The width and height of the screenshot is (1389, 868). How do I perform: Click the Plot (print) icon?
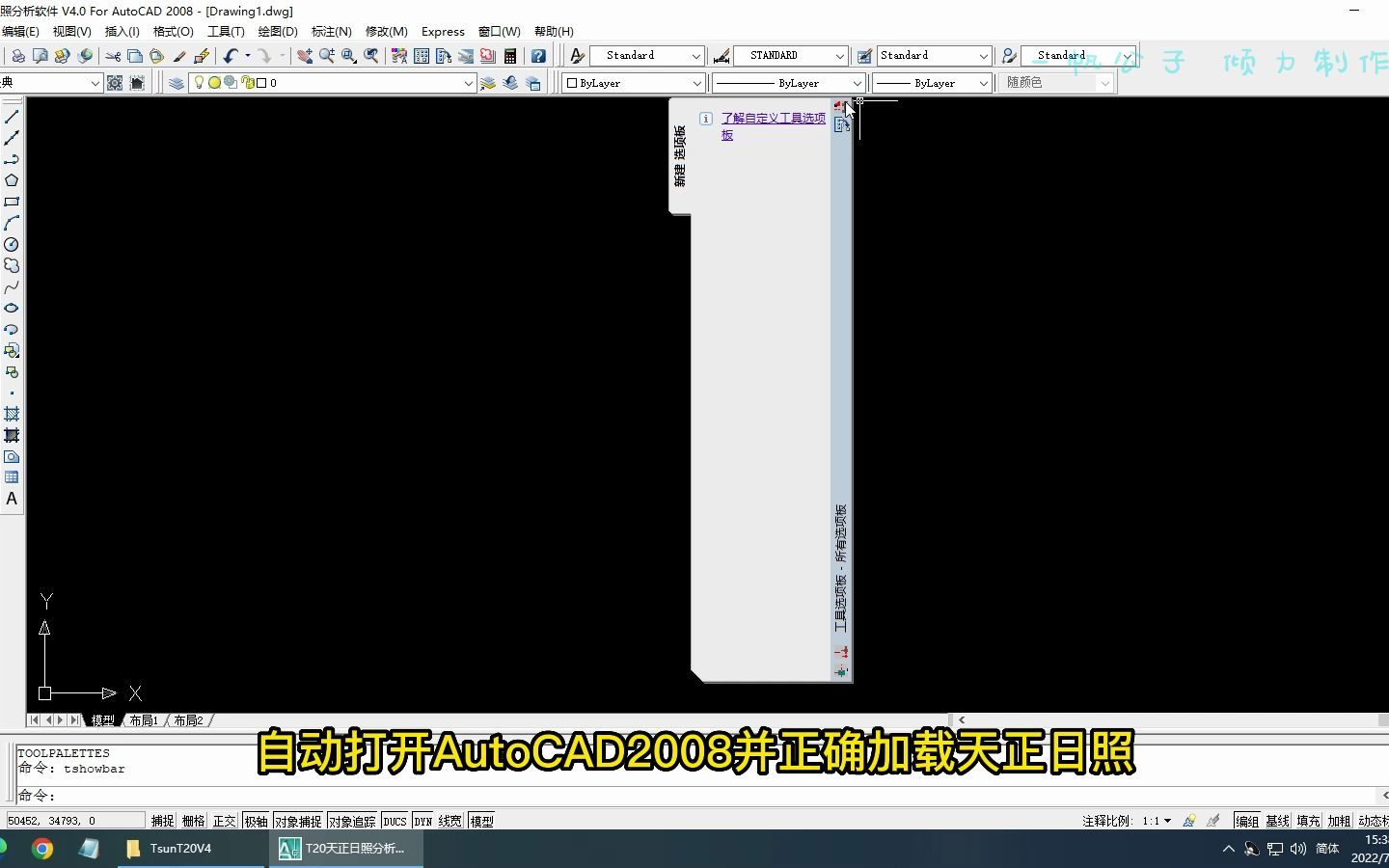[18, 56]
